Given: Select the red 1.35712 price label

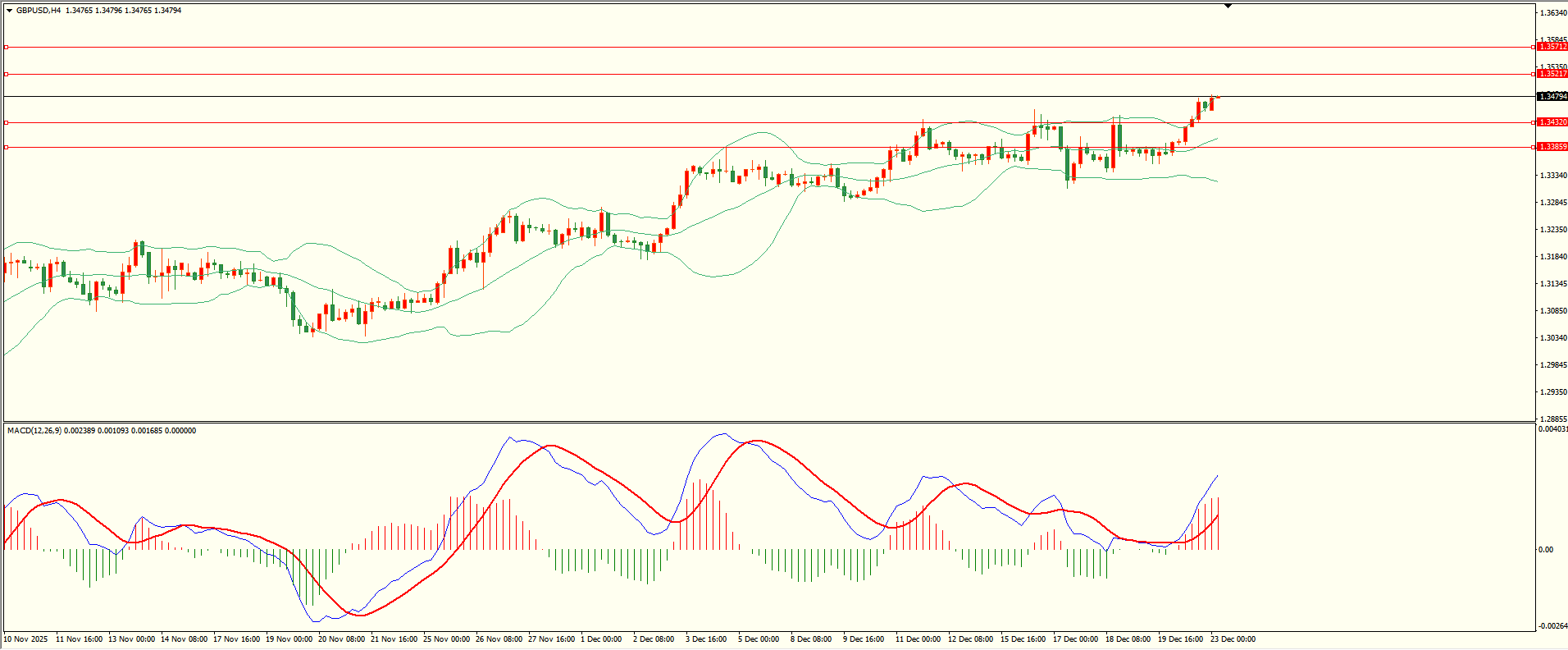Looking at the screenshot, I should (x=1552, y=47).
